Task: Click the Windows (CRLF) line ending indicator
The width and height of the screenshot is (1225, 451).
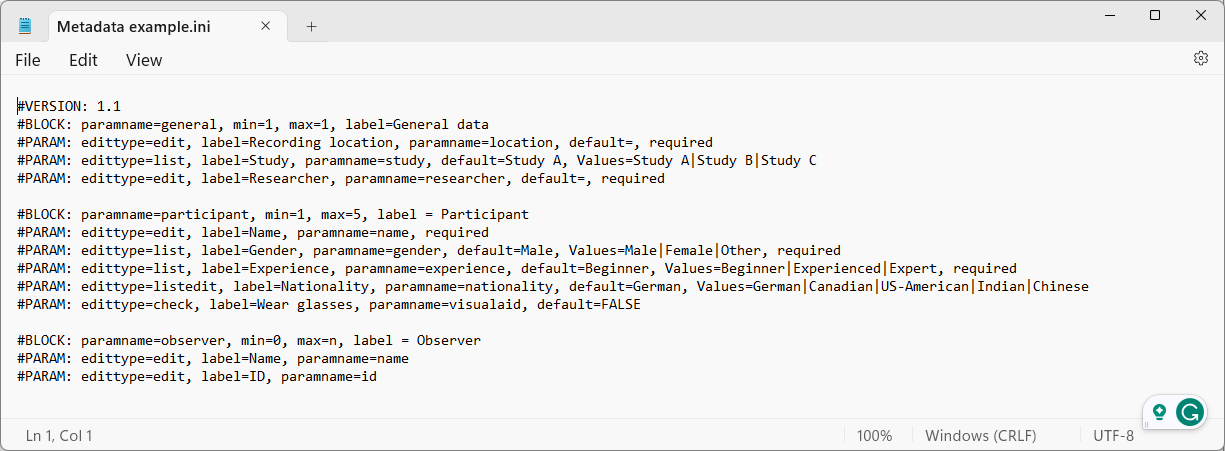Action: tap(980, 436)
